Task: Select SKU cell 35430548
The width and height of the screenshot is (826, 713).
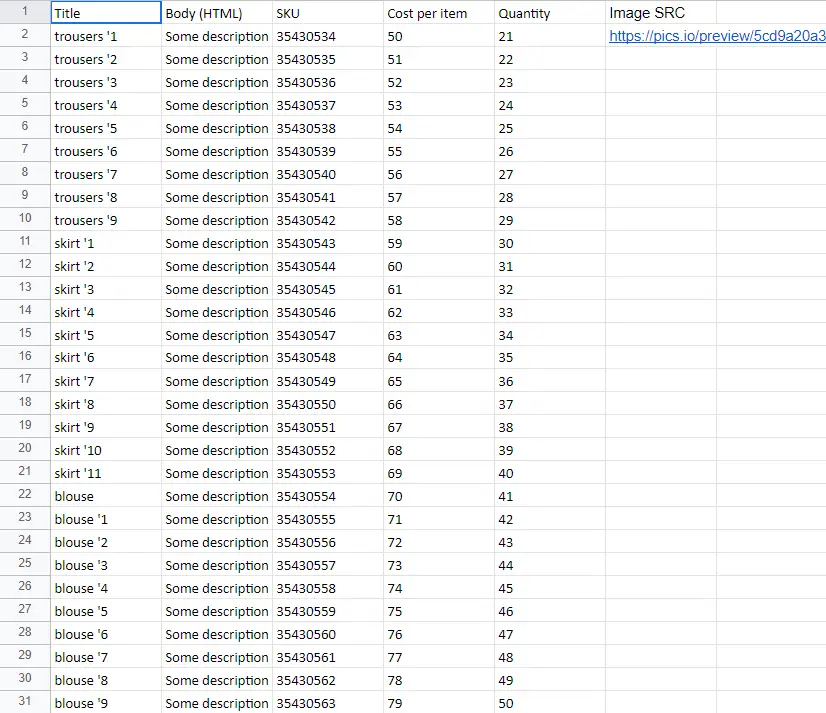Action: coord(328,357)
